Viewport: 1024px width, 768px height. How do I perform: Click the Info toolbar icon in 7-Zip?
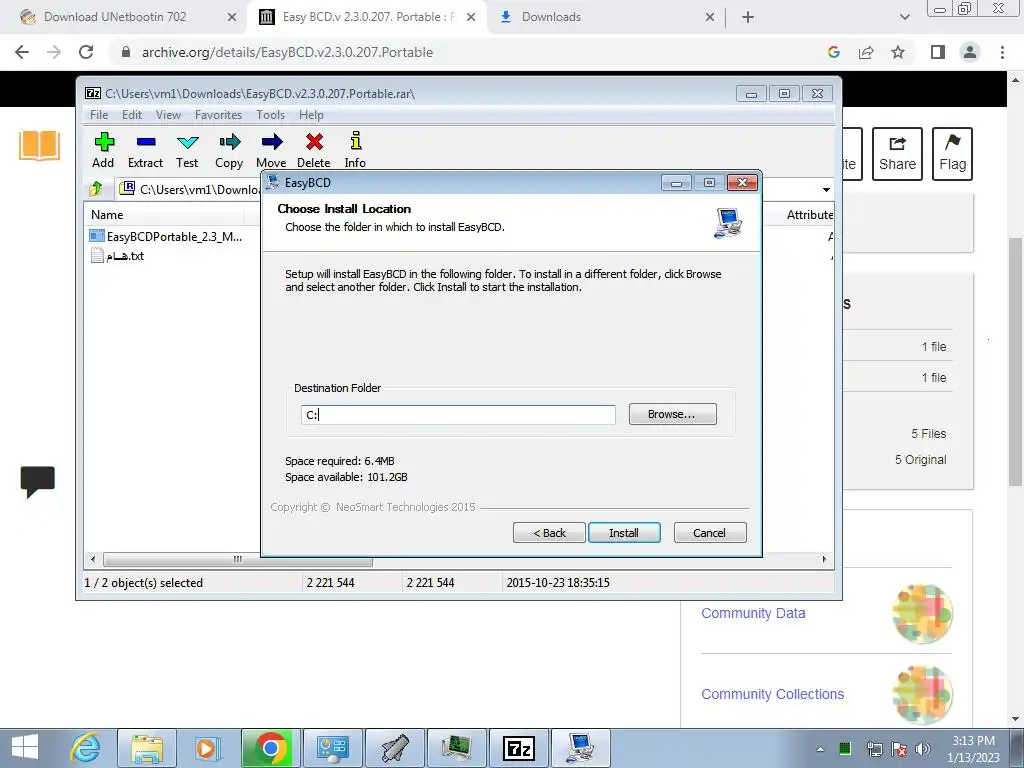coord(355,150)
